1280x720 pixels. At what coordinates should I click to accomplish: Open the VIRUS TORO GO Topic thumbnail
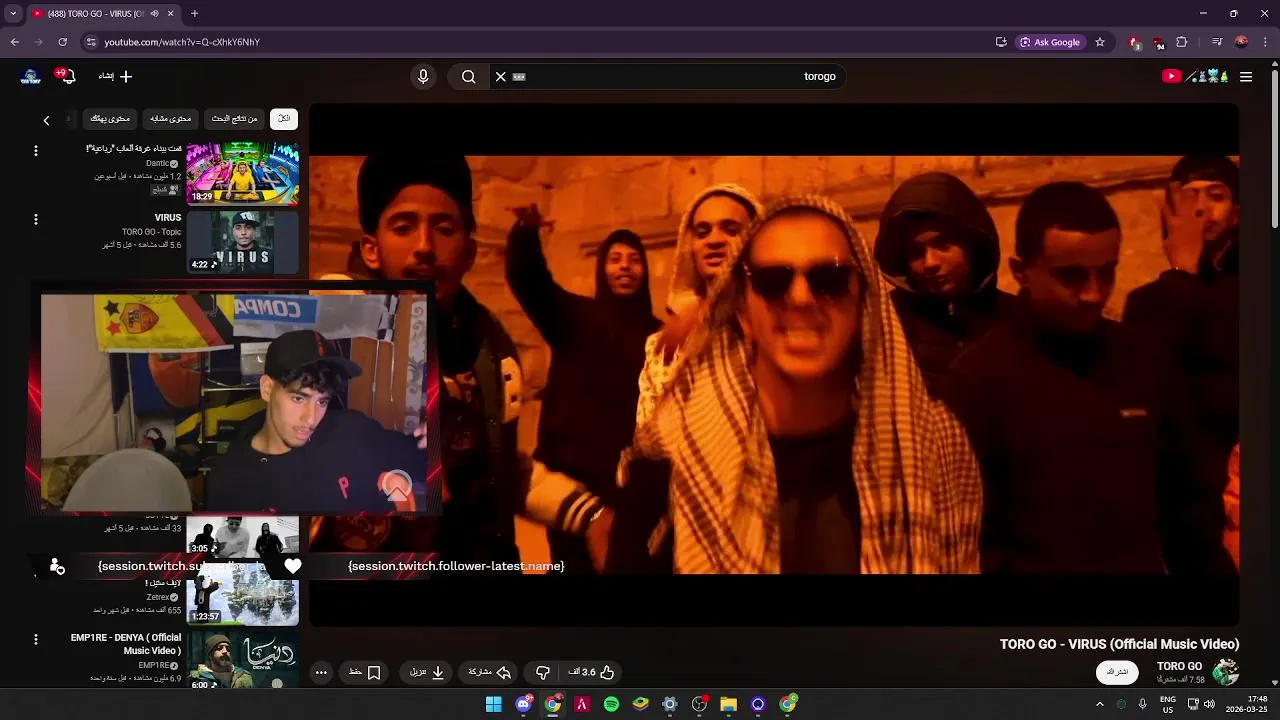coord(243,242)
